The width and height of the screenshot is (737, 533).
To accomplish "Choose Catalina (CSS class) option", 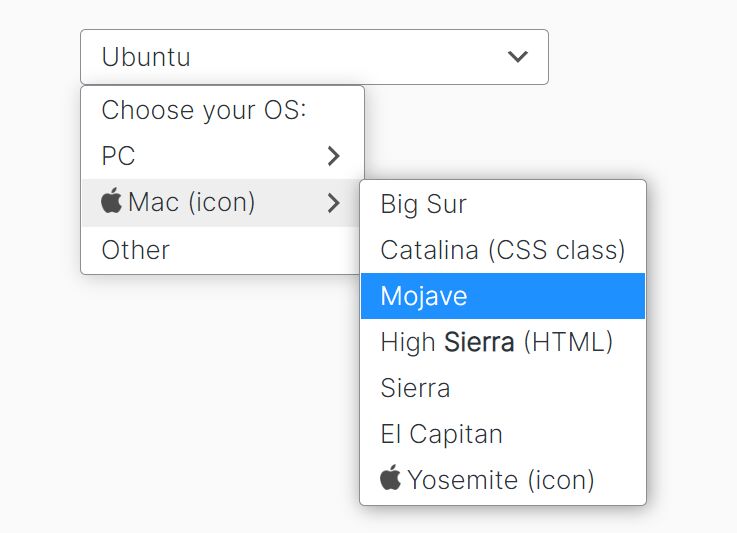I will tap(503, 250).
